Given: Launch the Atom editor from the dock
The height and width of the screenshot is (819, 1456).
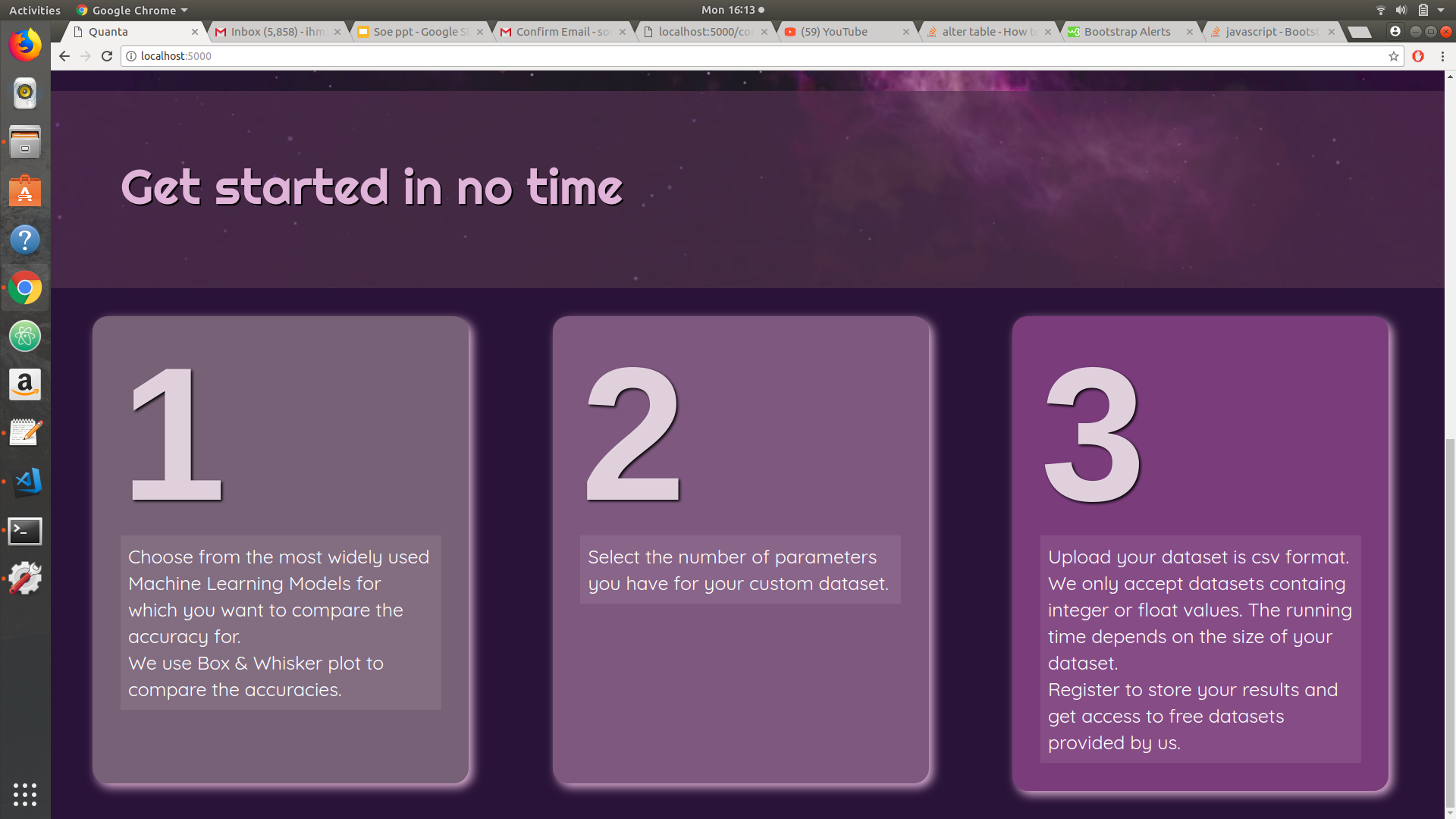Looking at the screenshot, I should coord(25,337).
